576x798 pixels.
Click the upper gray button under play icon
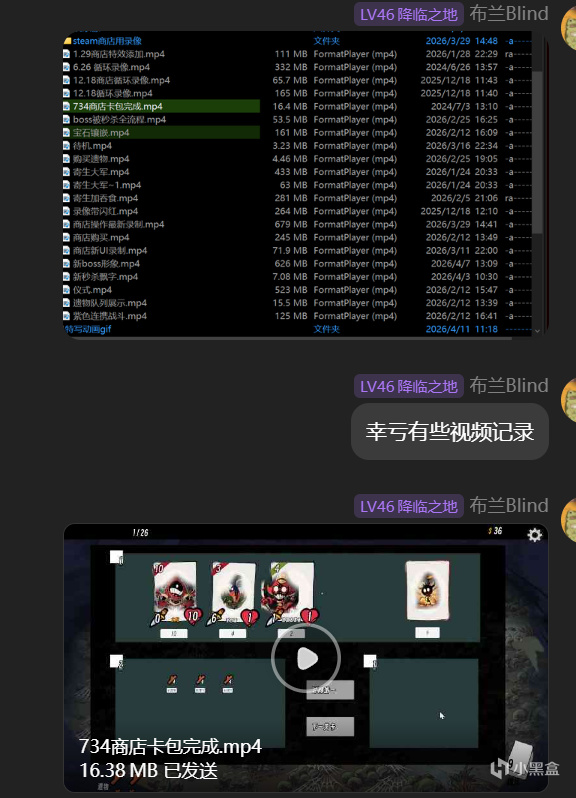330,690
